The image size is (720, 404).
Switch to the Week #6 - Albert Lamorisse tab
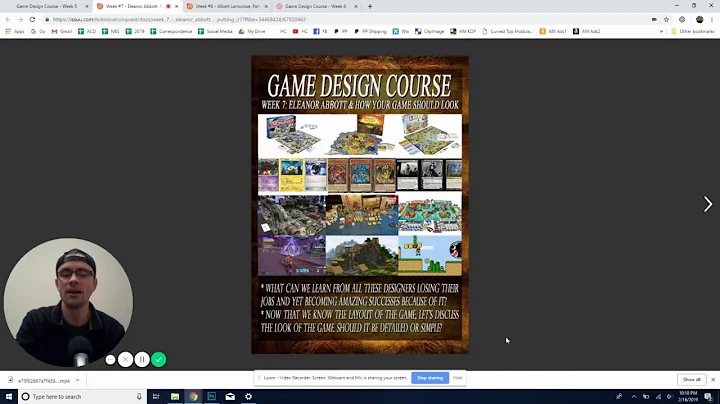pyautogui.click(x=228, y=6)
